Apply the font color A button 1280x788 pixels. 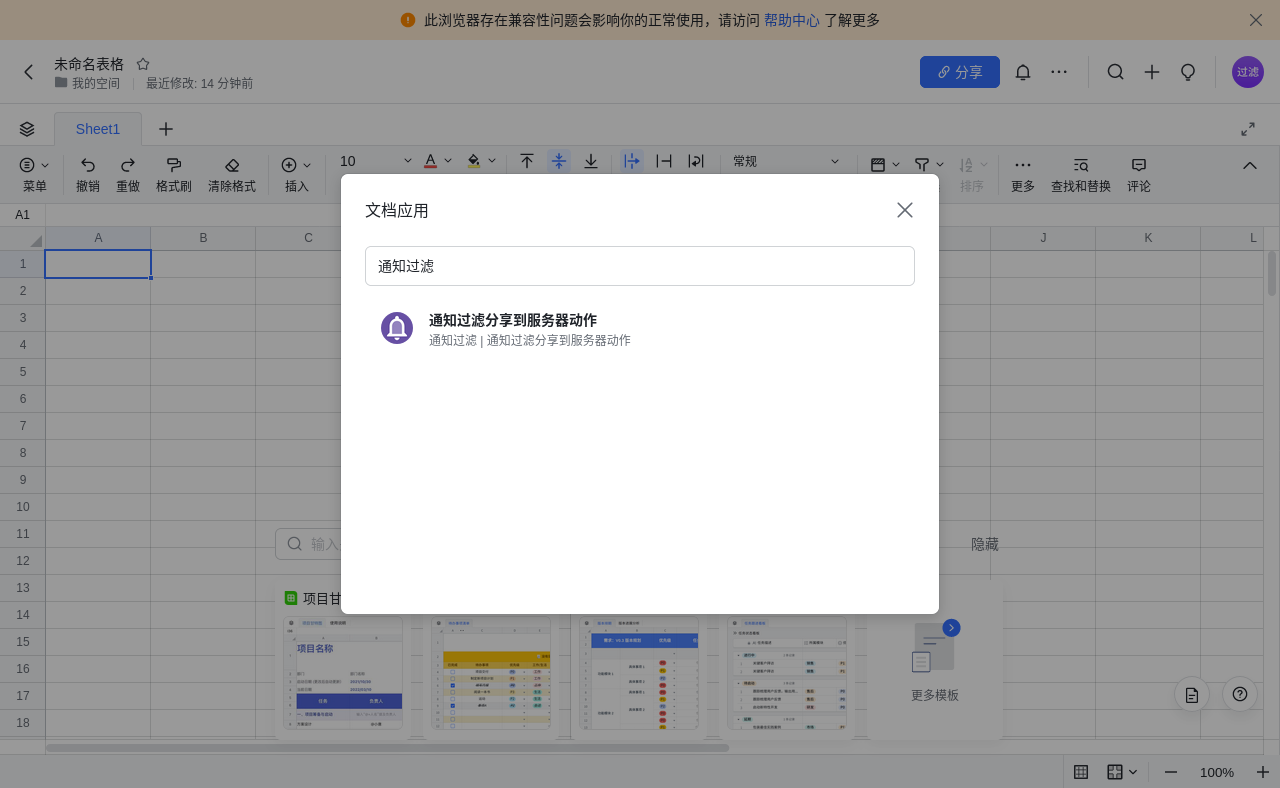click(430, 161)
